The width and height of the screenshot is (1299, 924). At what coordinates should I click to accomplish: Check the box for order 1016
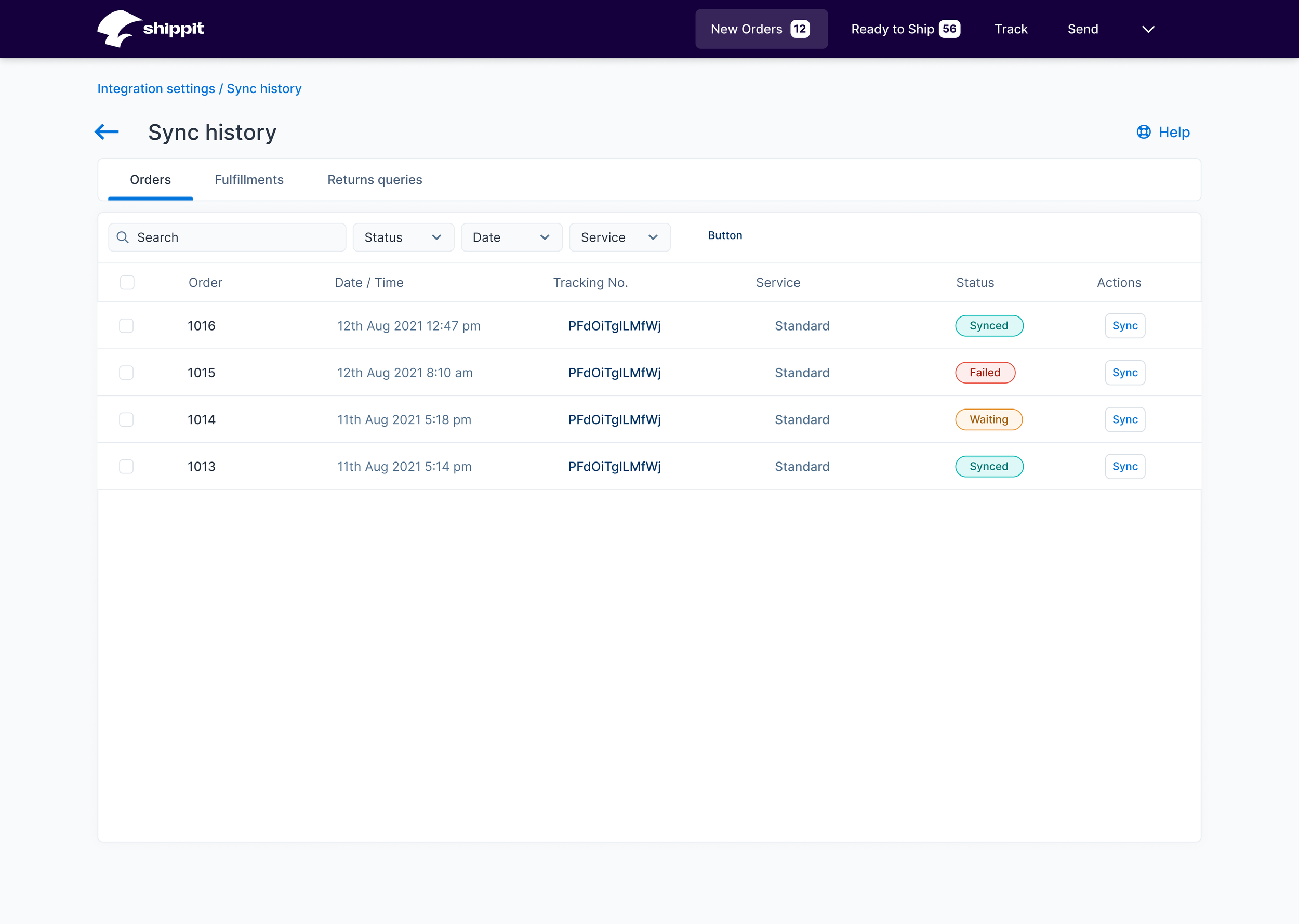click(x=126, y=326)
